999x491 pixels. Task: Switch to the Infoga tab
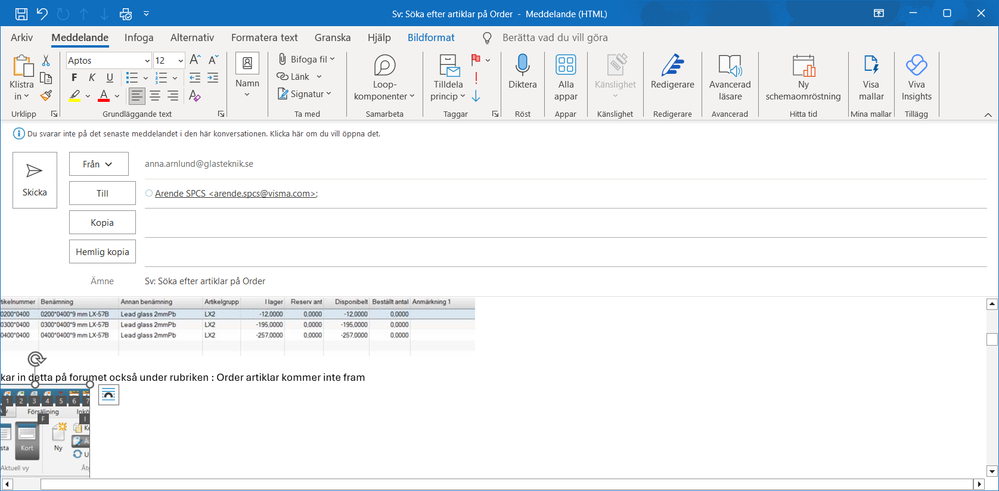[x=139, y=37]
